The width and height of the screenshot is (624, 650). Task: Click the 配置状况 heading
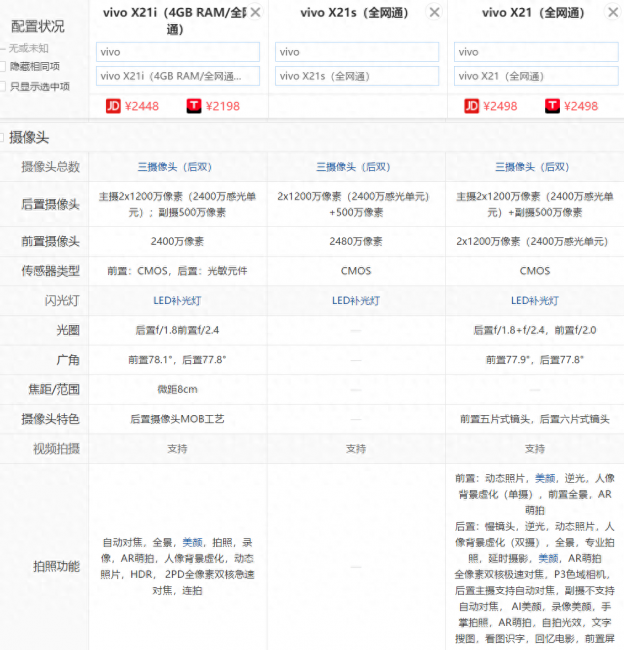[x=38, y=27]
